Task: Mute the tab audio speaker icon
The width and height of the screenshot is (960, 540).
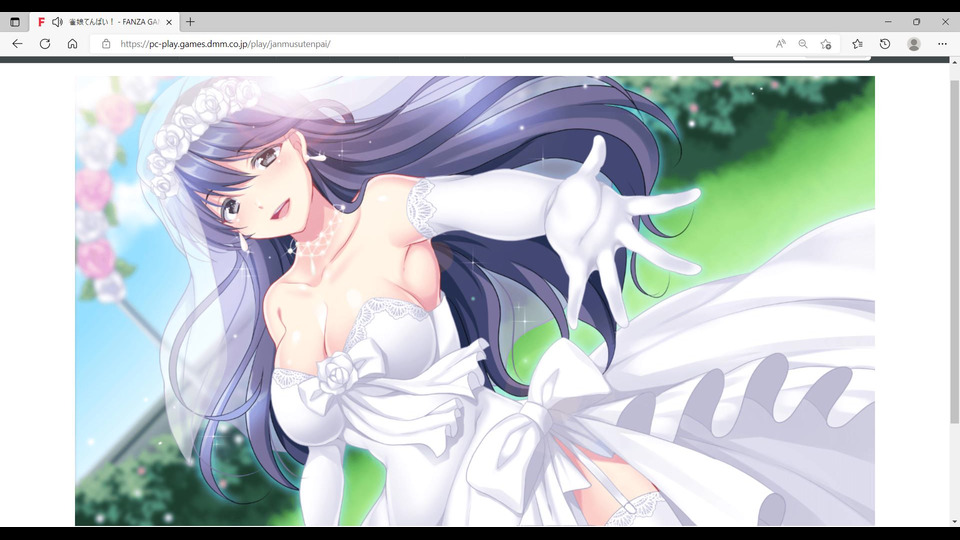Action: coord(58,22)
